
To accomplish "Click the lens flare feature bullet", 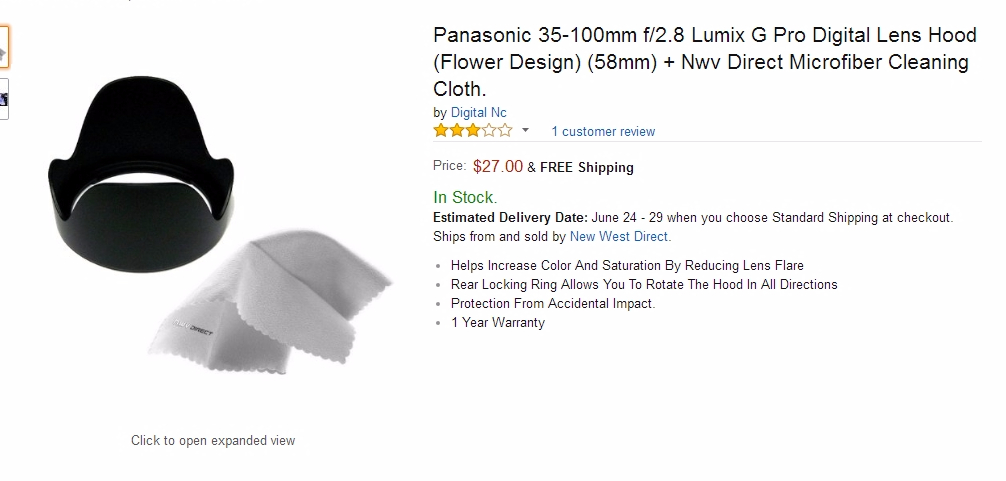I will [627, 266].
